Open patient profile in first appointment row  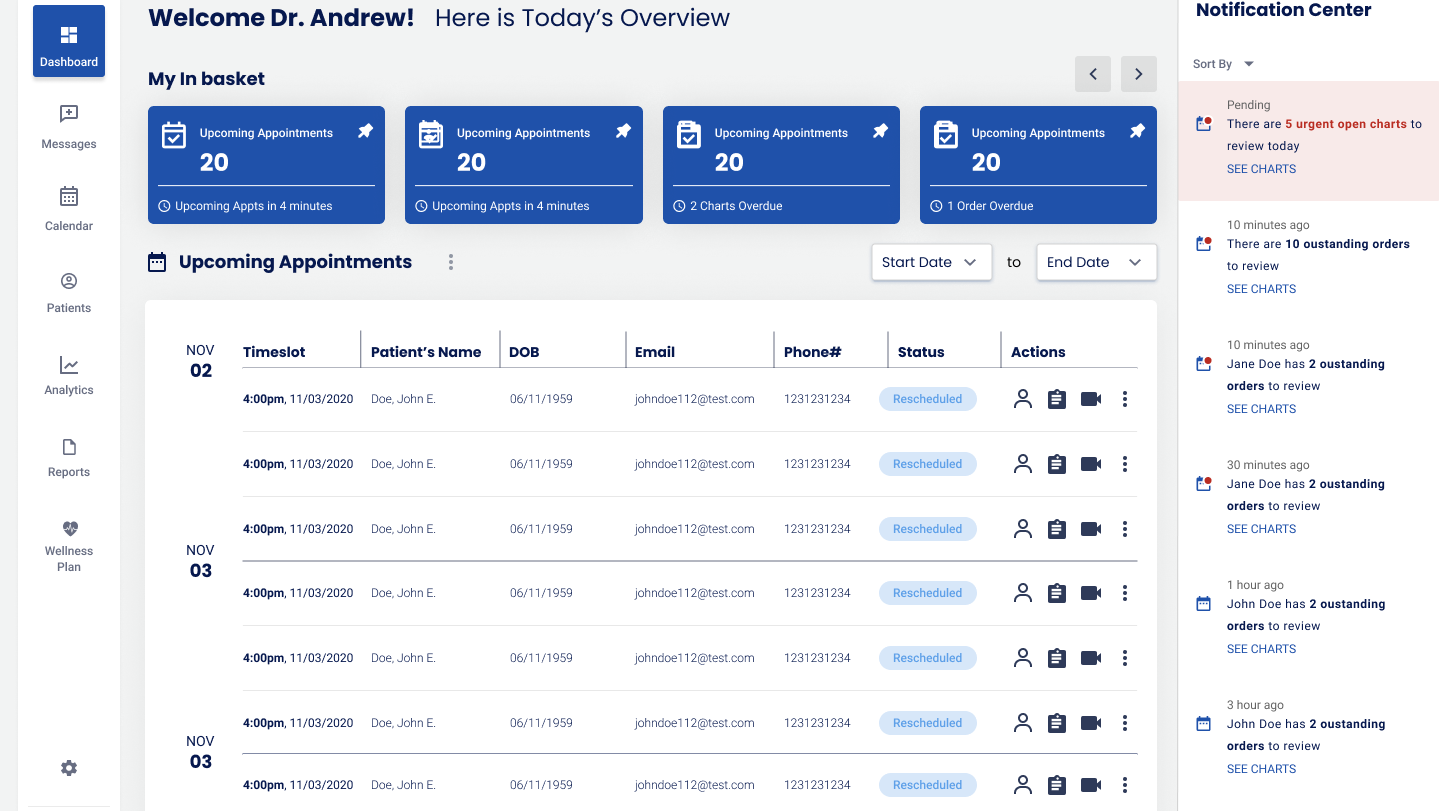(1022, 399)
